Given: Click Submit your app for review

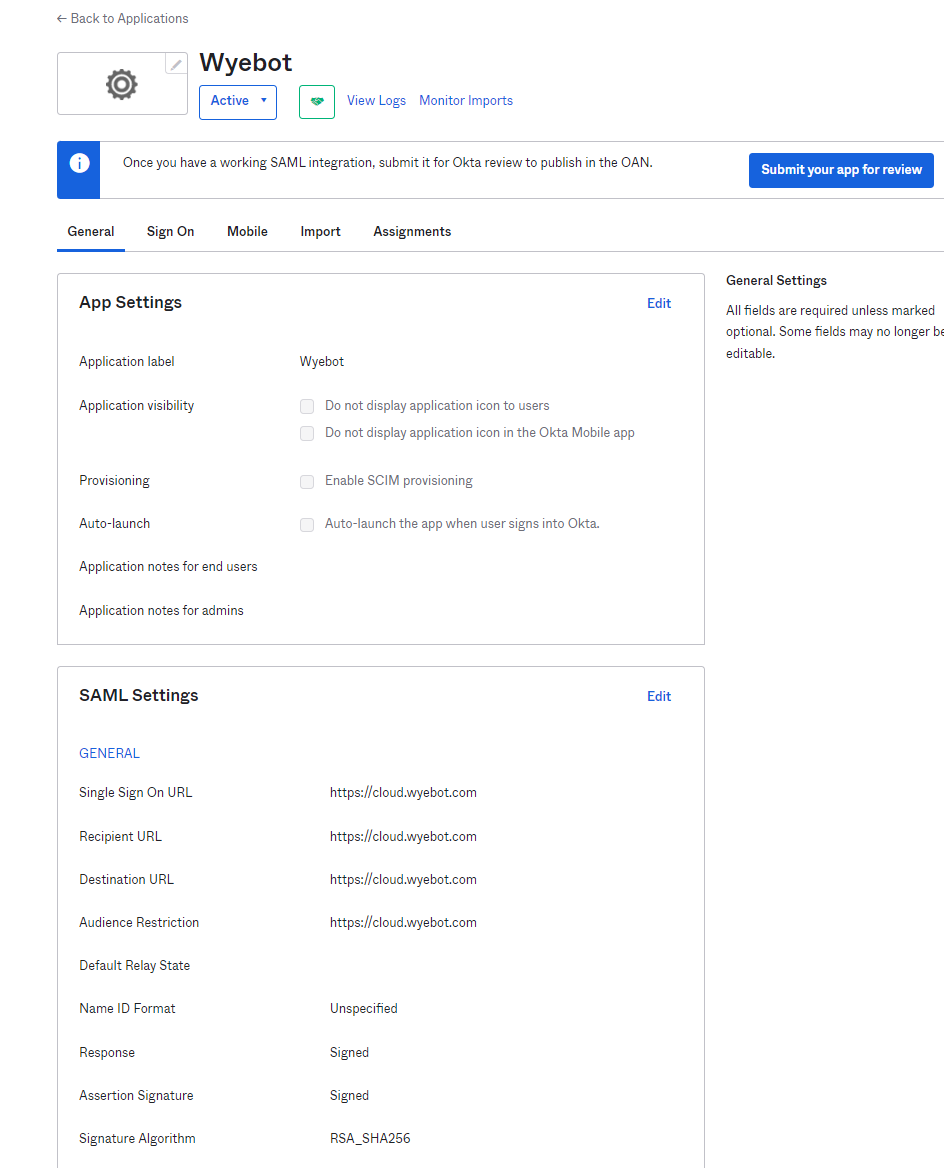Looking at the screenshot, I should [x=841, y=170].
